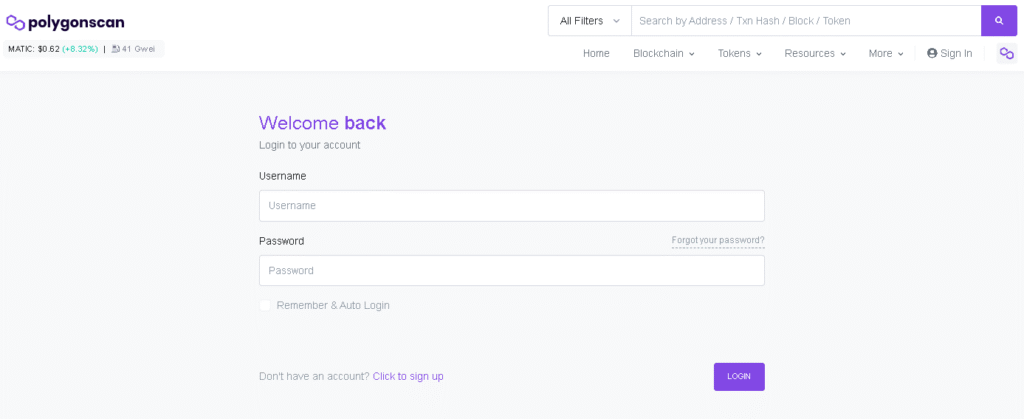The height and width of the screenshot is (419, 1024).
Task: Expand the More menu
Action: 885,54
